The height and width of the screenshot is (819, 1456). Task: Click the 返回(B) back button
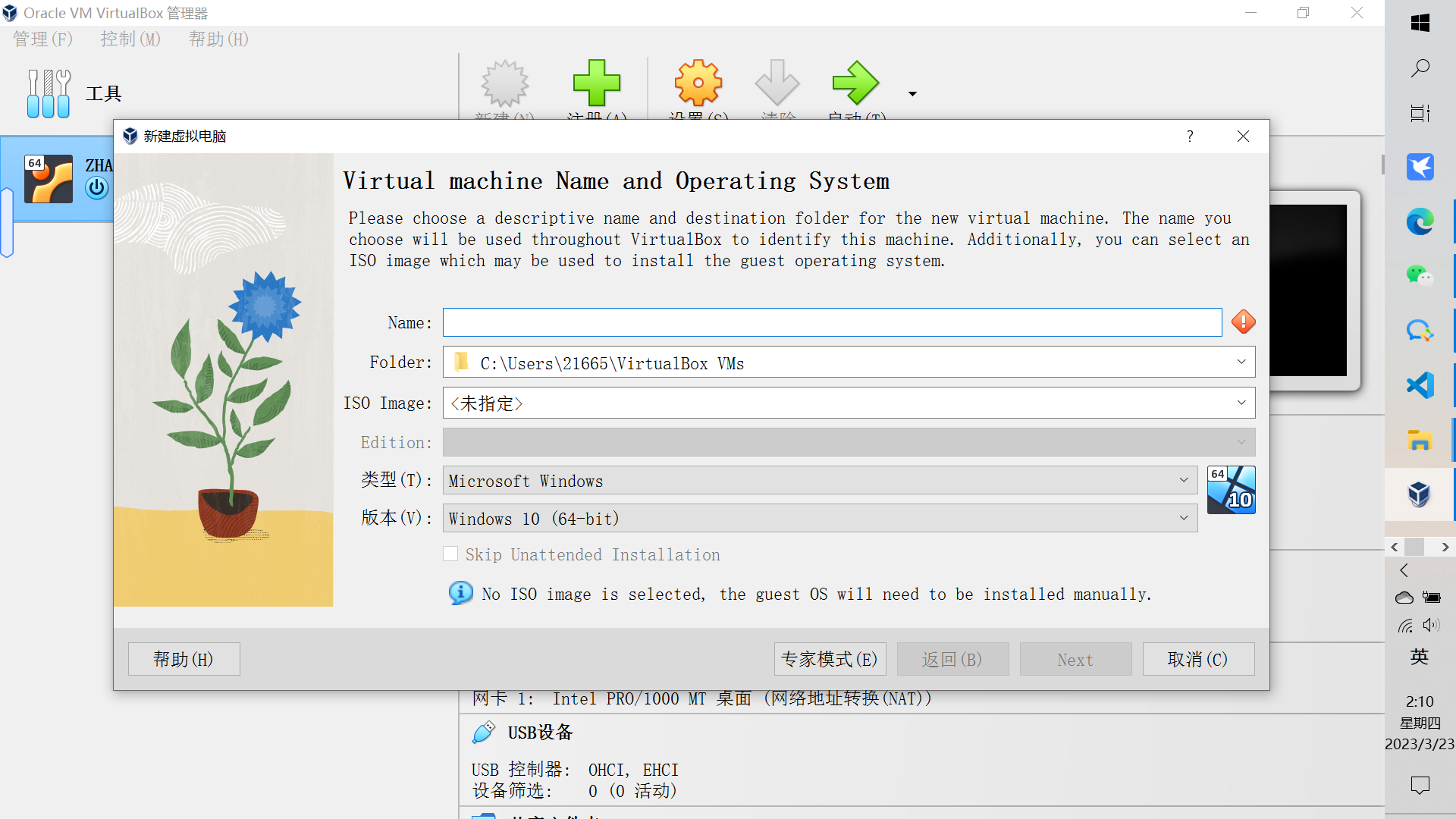click(952, 659)
